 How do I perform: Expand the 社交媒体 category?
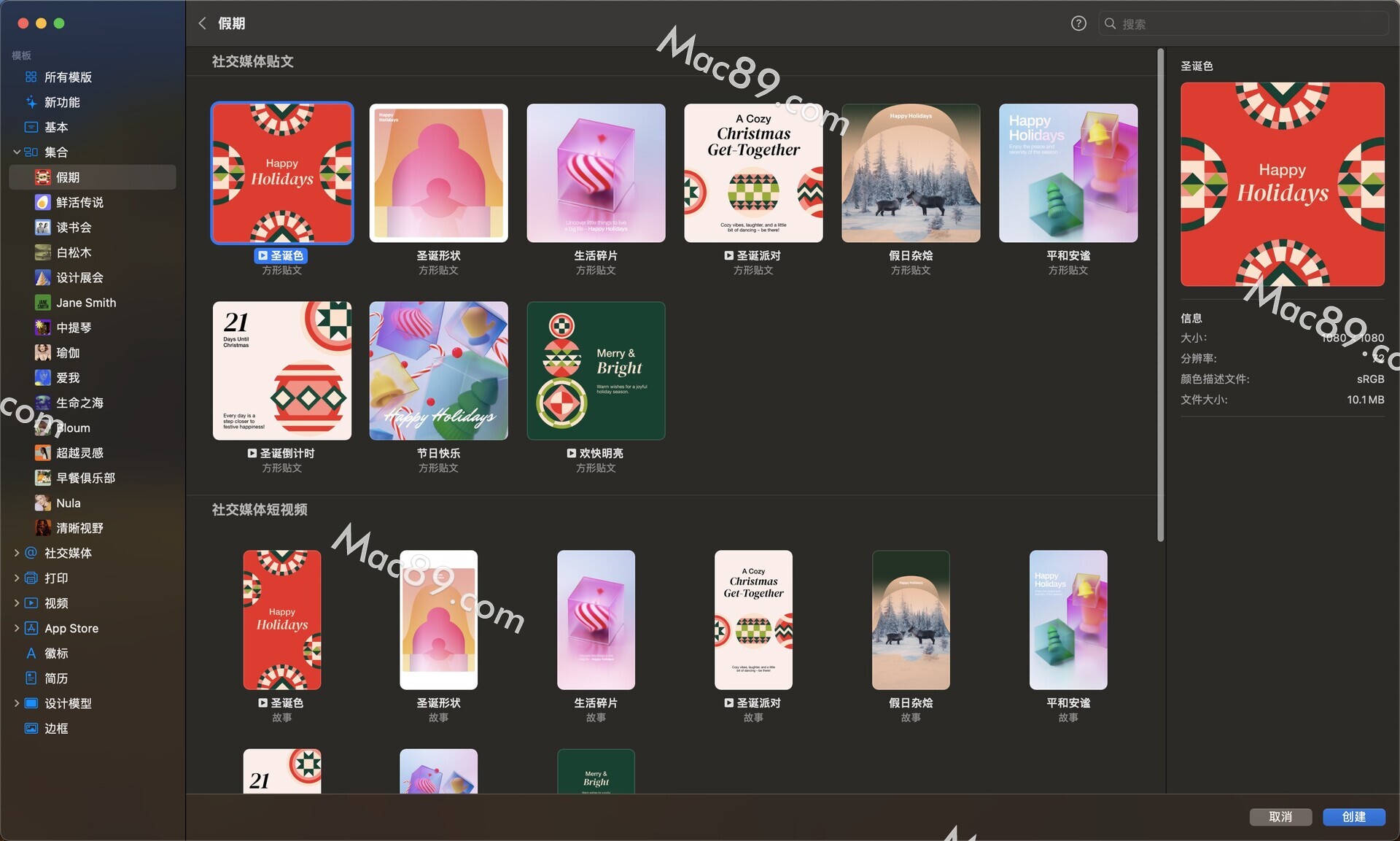[16, 553]
